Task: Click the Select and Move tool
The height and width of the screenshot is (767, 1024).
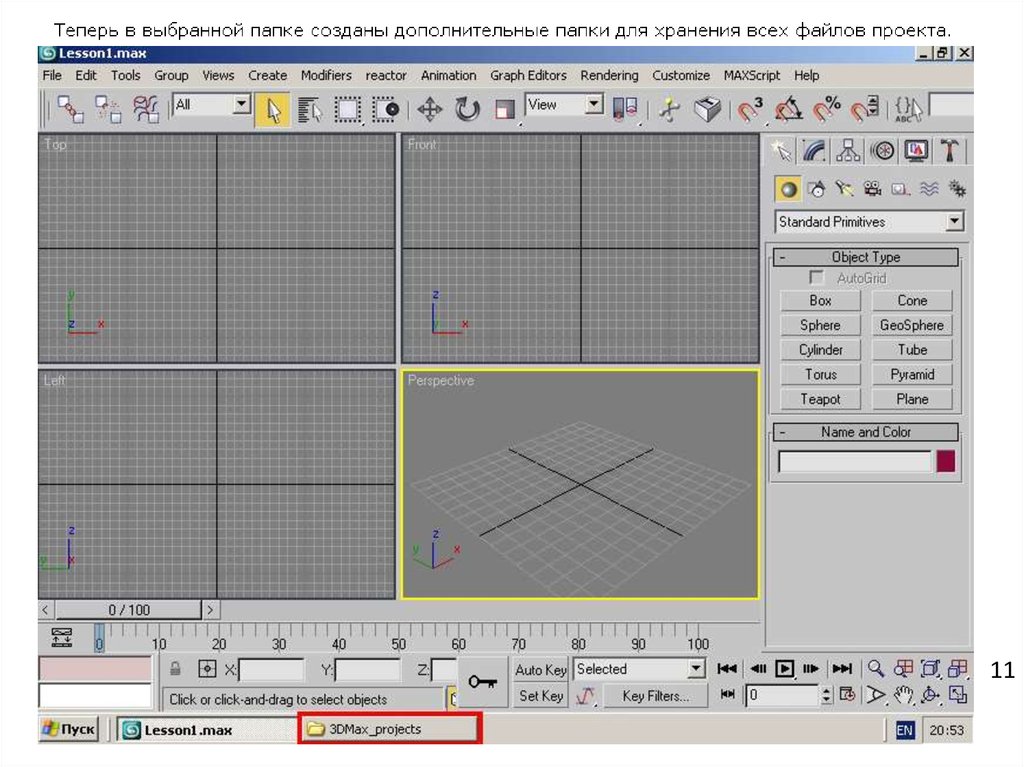Action: [429, 109]
